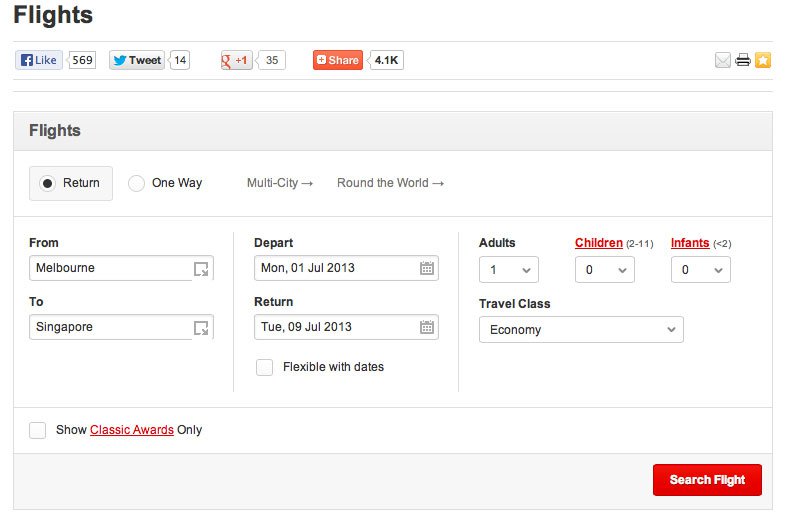Open the Children count dropdown
The height and width of the screenshot is (520, 785).
605,270
